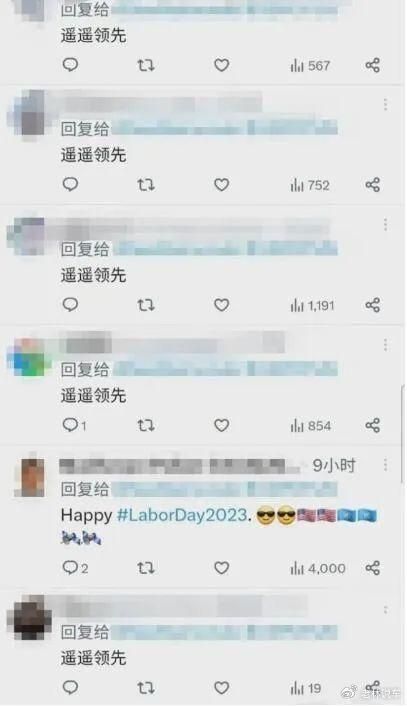Like the reply with 854 views
The width and height of the screenshot is (407, 706).
click(x=221, y=425)
